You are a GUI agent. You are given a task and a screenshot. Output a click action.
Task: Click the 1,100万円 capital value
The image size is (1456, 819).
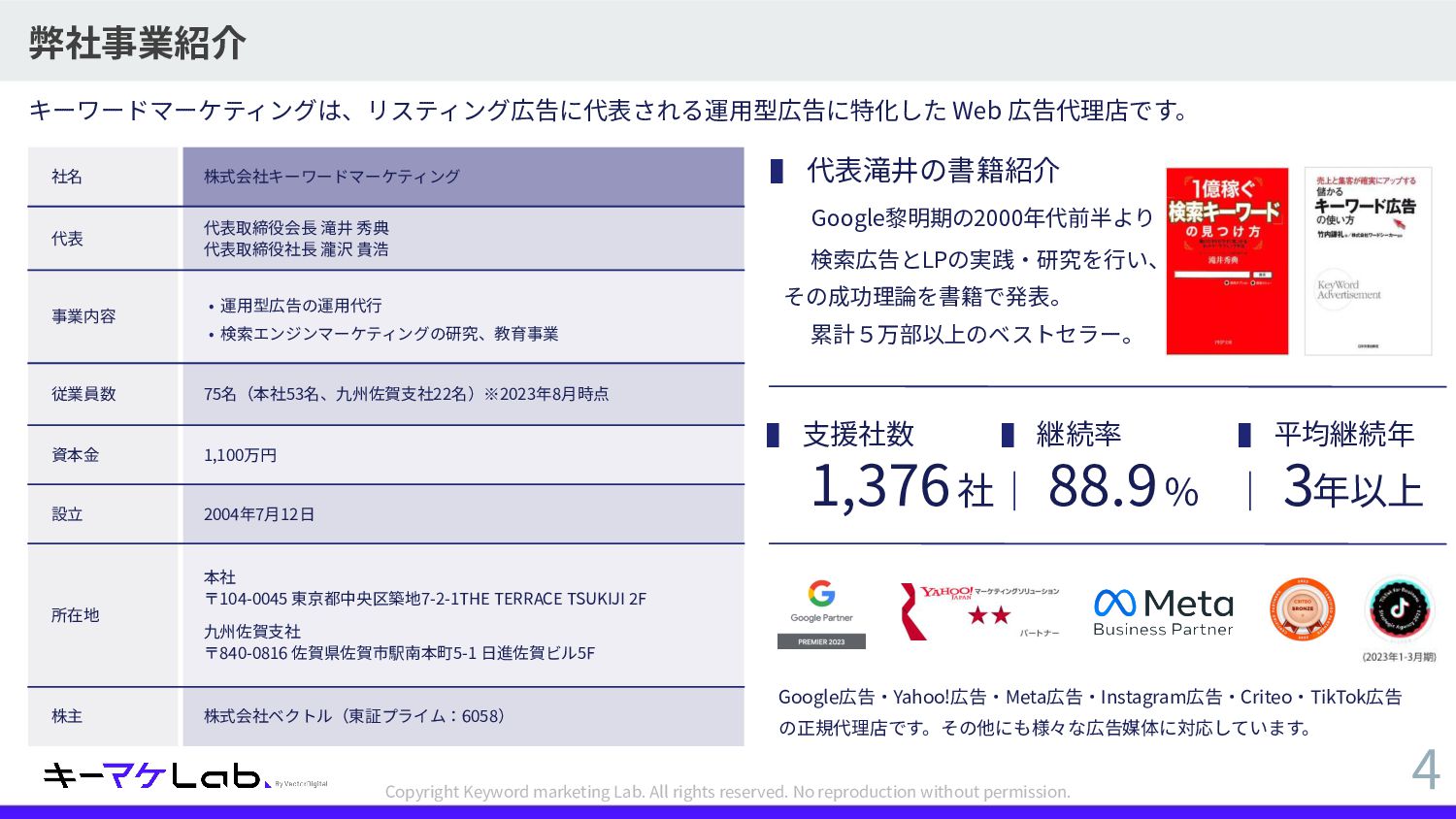coord(240,455)
